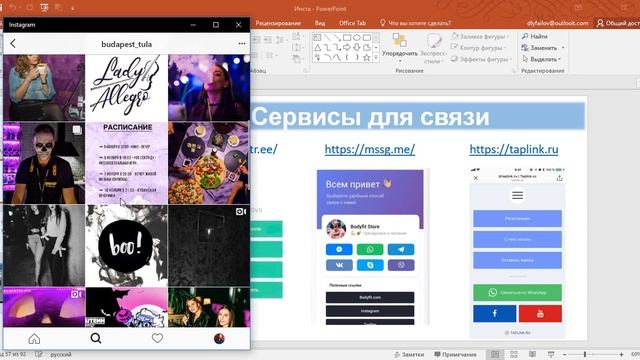The height and width of the screenshot is (360, 640).
Task: Open Instagram activity heart tab
Action: (157, 338)
